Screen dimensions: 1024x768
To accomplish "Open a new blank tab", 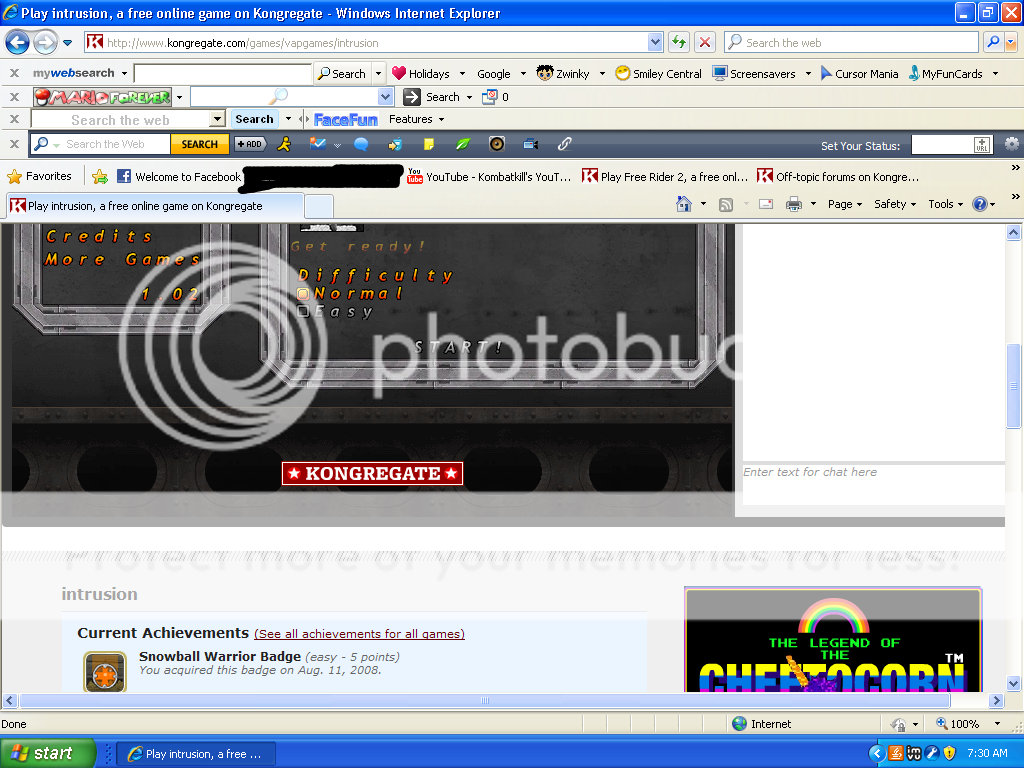I will 319,206.
